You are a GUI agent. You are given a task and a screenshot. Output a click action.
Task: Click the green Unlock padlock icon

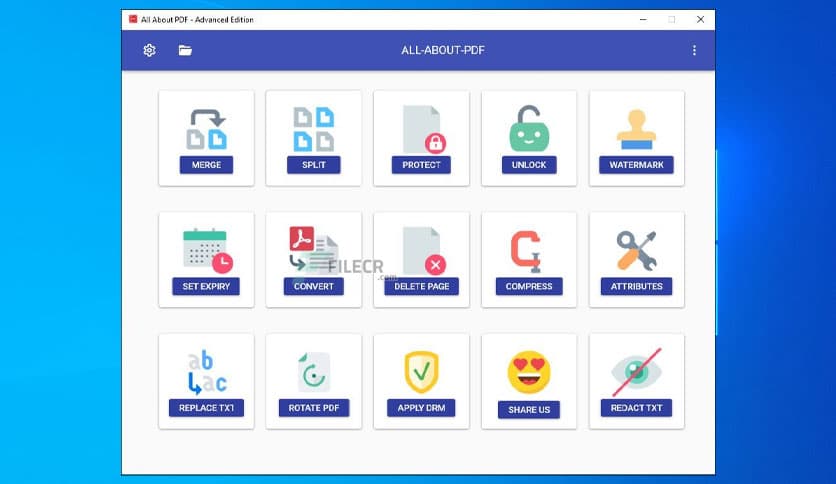click(x=529, y=127)
